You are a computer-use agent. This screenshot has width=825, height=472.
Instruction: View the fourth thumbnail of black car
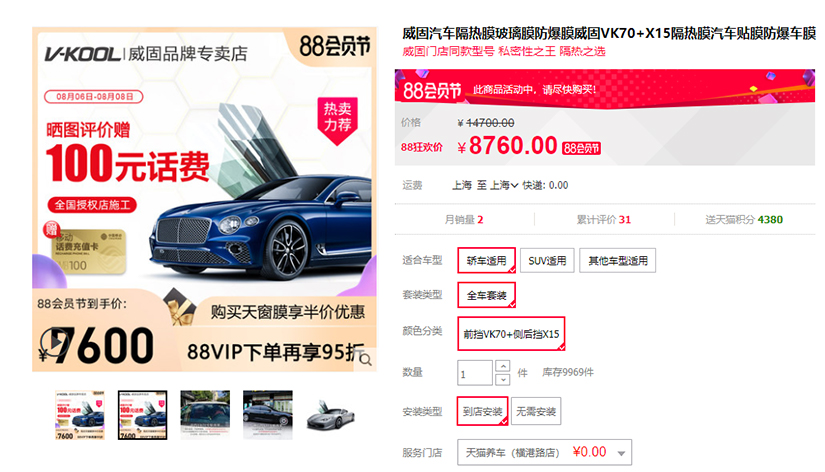coord(268,415)
